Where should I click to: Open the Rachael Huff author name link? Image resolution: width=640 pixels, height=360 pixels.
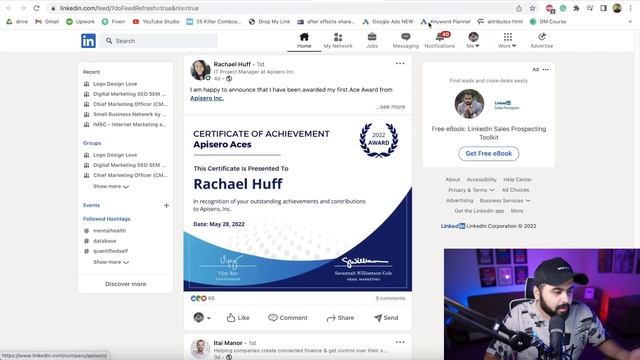pos(232,64)
